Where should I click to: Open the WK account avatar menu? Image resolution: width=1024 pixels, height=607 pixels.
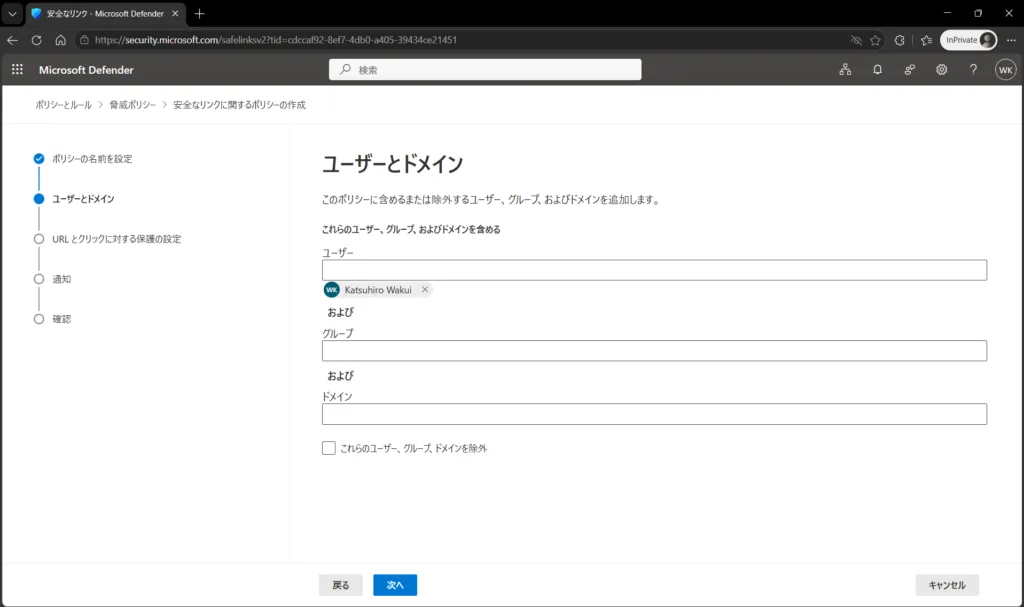(x=1005, y=70)
